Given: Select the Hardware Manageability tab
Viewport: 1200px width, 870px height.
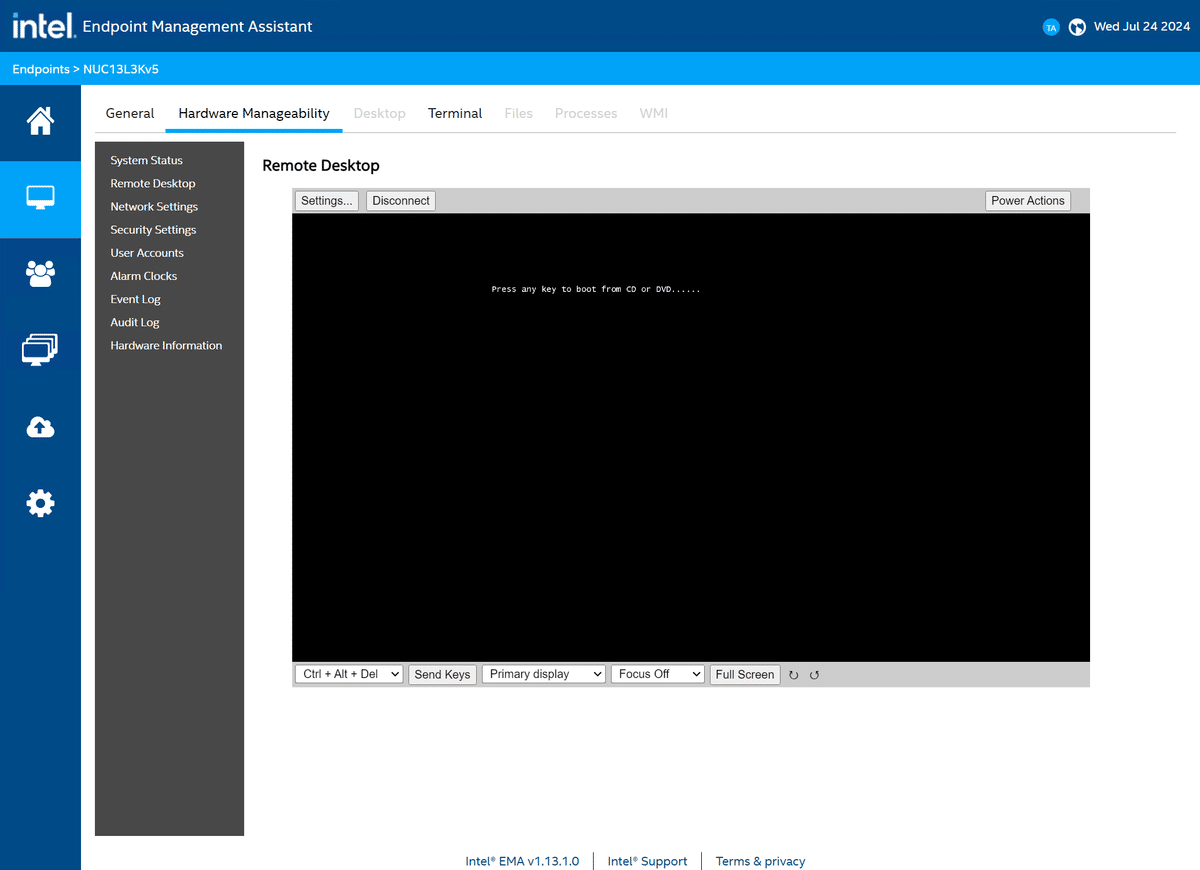Looking at the screenshot, I should [x=254, y=113].
